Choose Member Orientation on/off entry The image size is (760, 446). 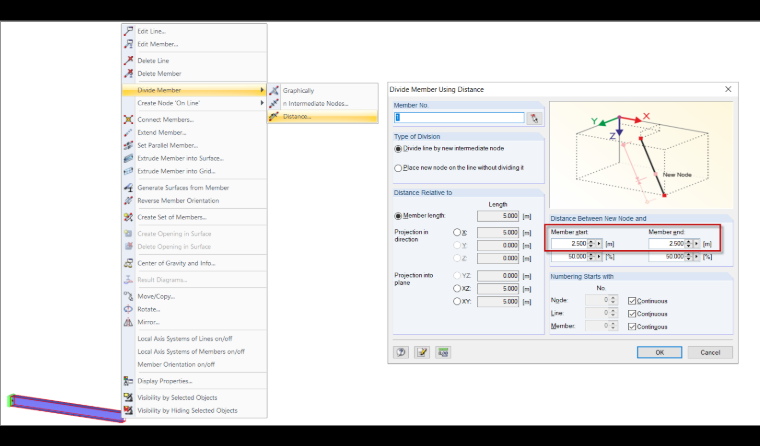pyautogui.click(x=194, y=365)
